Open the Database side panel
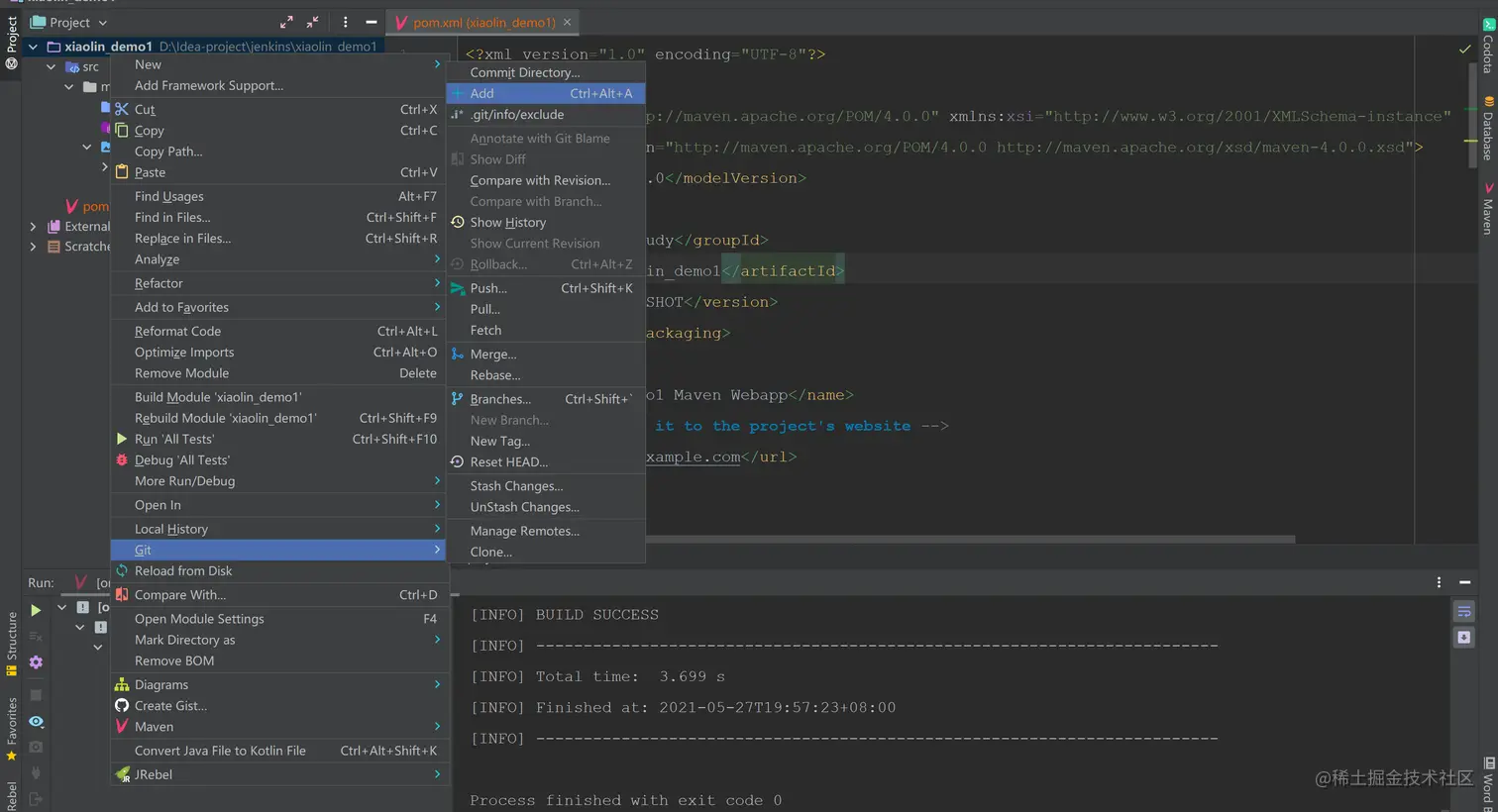 [1488, 129]
